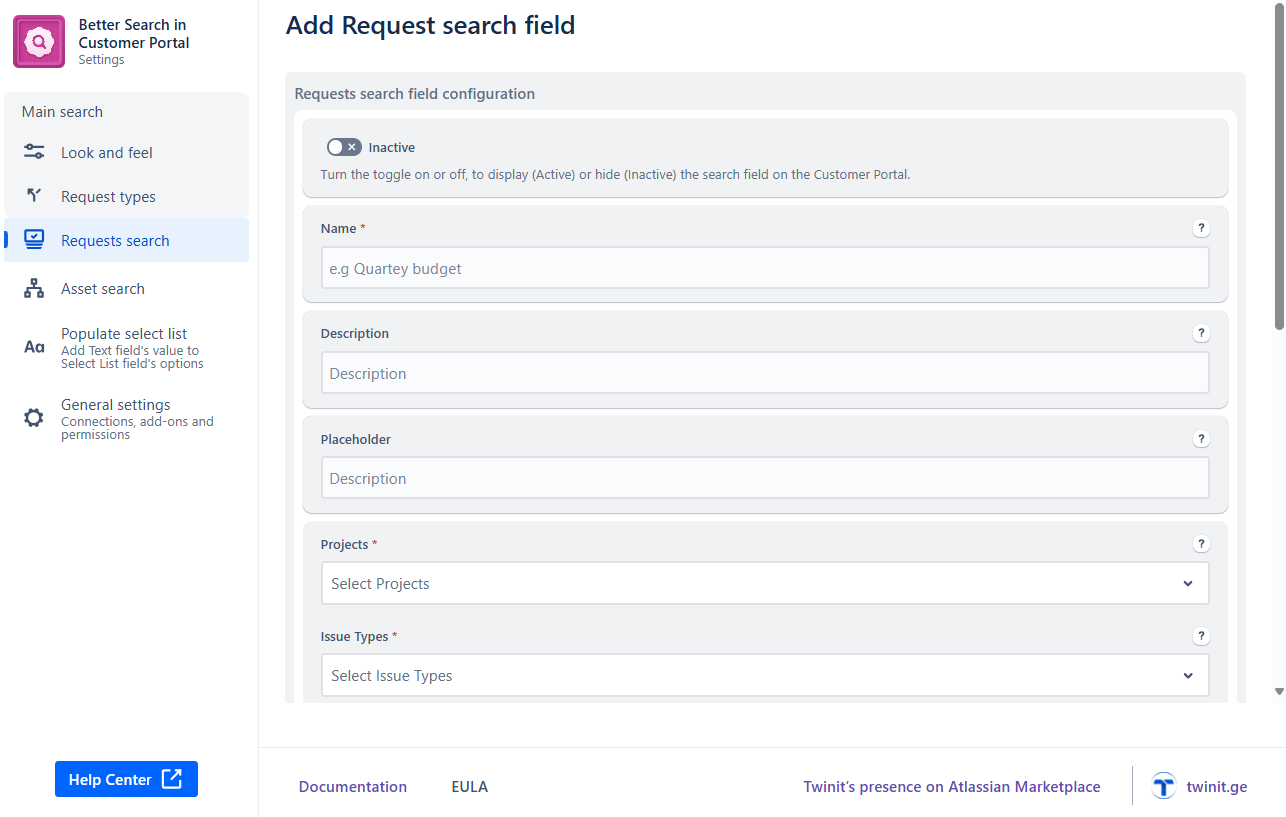1286x817 pixels.
Task: Click the Asset search hierarchy icon
Action: click(34, 288)
